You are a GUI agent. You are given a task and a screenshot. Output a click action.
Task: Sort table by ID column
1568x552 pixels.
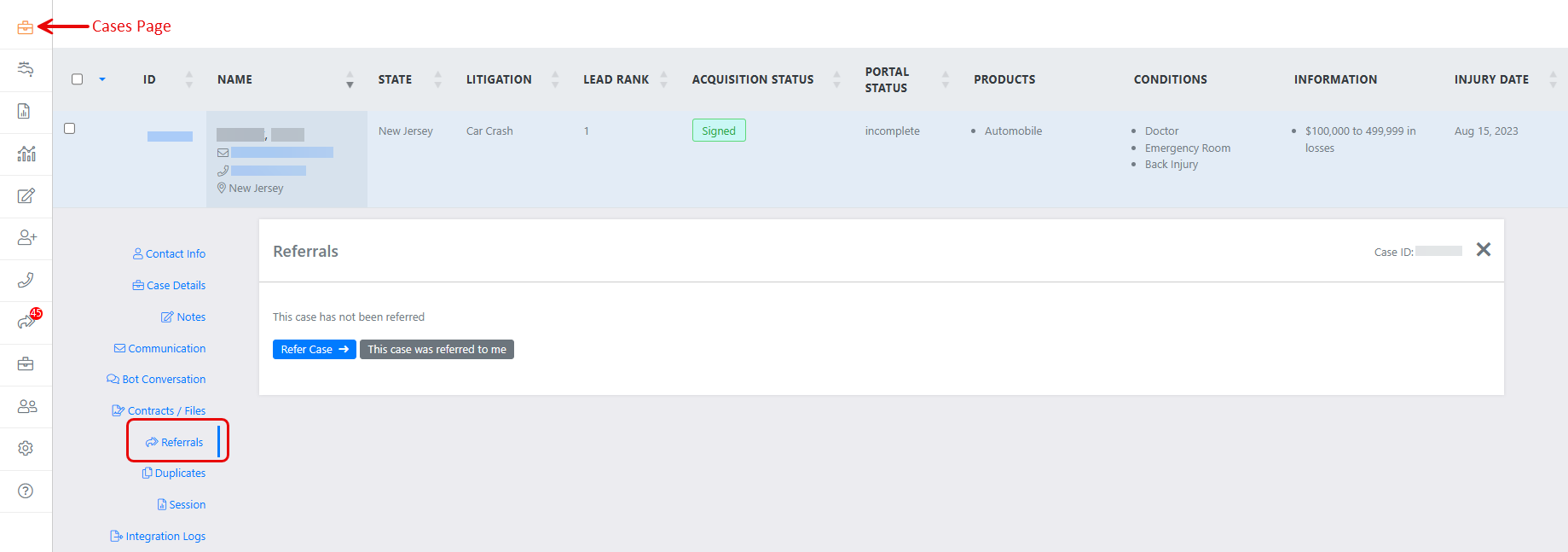point(188,79)
